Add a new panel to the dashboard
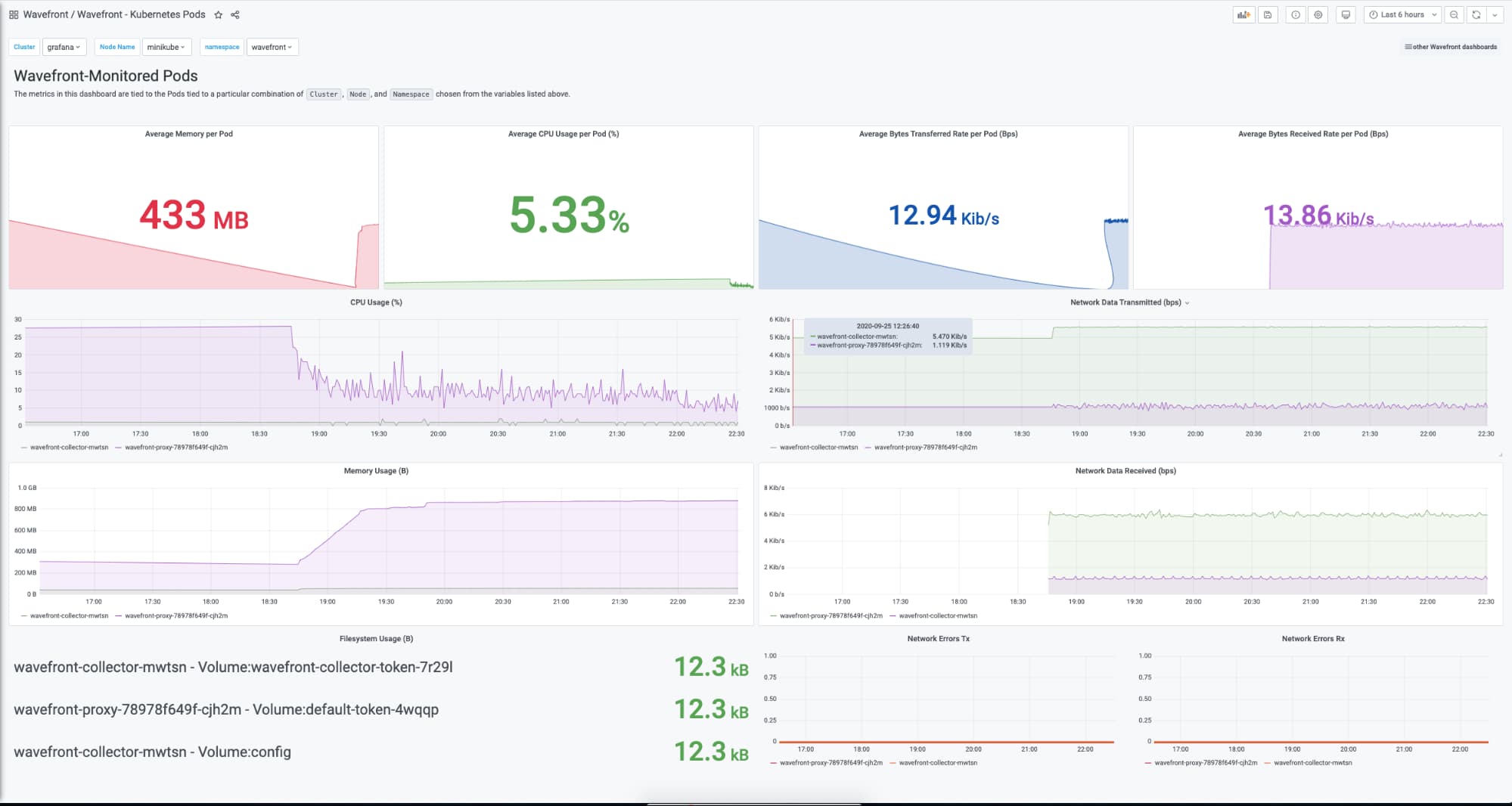Image resolution: width=1512 pixels, height=806 pixels. pos(1243,14)
